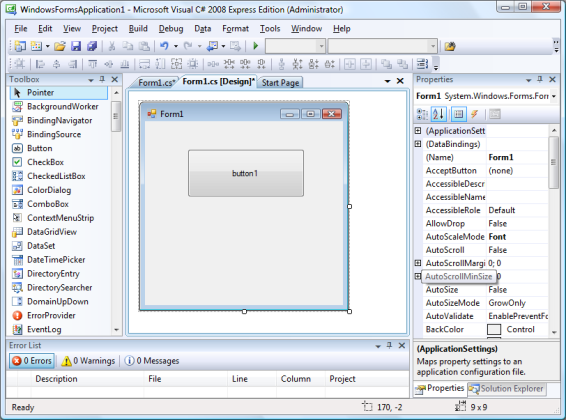
Task: Start debugging with the green play icon
Action: click(x=256, y=46)
